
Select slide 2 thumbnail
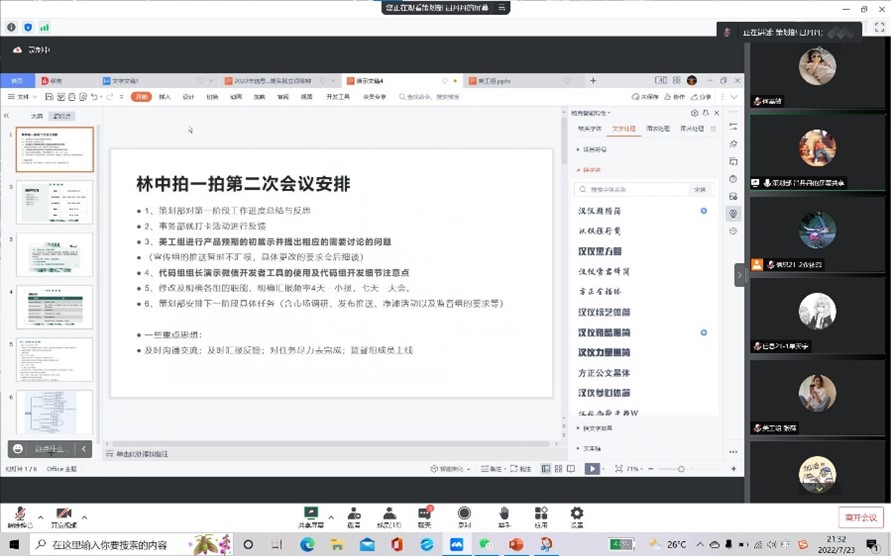55,202
